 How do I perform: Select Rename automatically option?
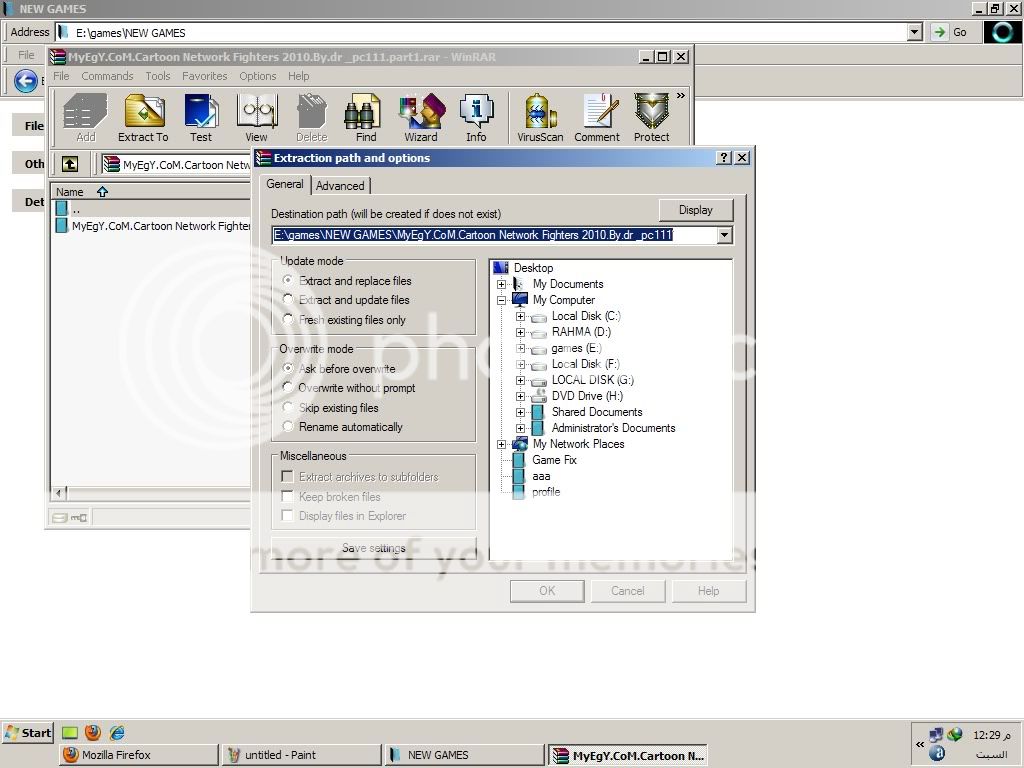[343, 426]
